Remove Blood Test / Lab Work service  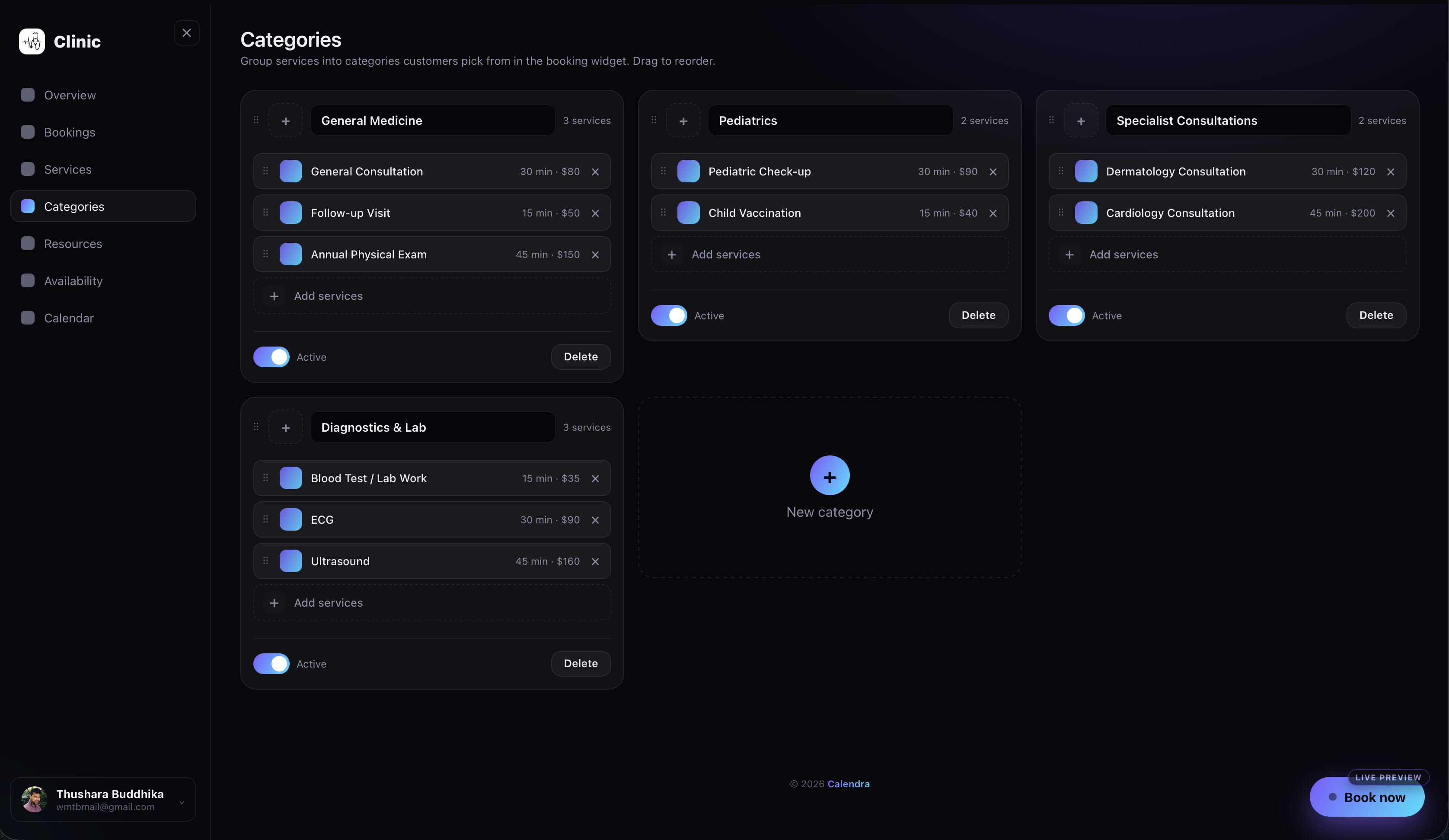click(595, 478)
